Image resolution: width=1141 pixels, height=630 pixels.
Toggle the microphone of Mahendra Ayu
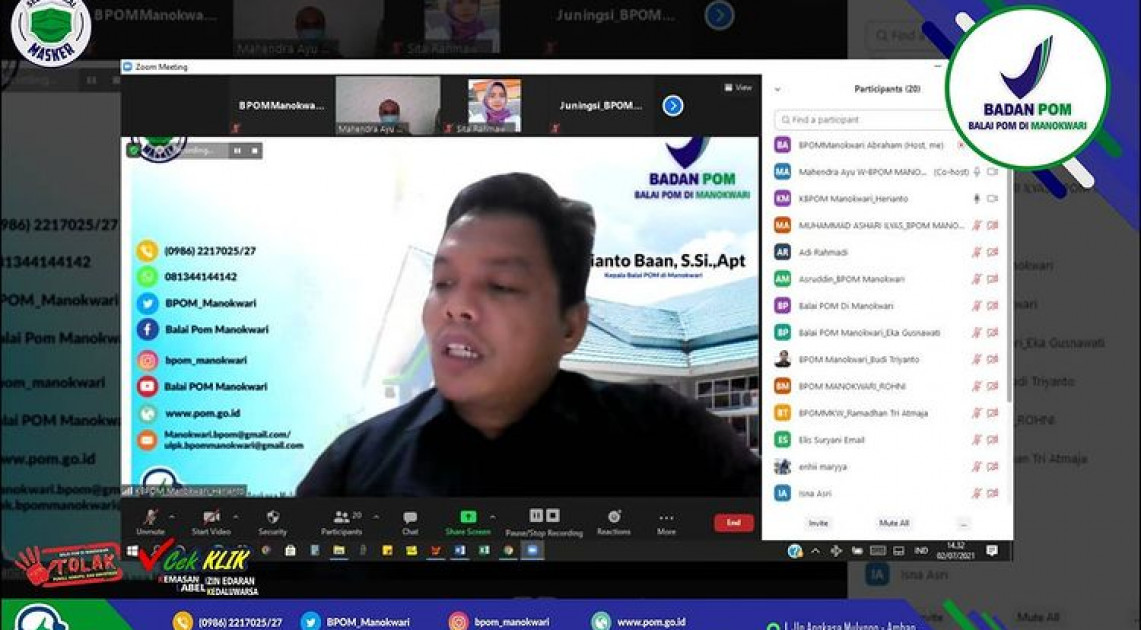click(977, 172)
